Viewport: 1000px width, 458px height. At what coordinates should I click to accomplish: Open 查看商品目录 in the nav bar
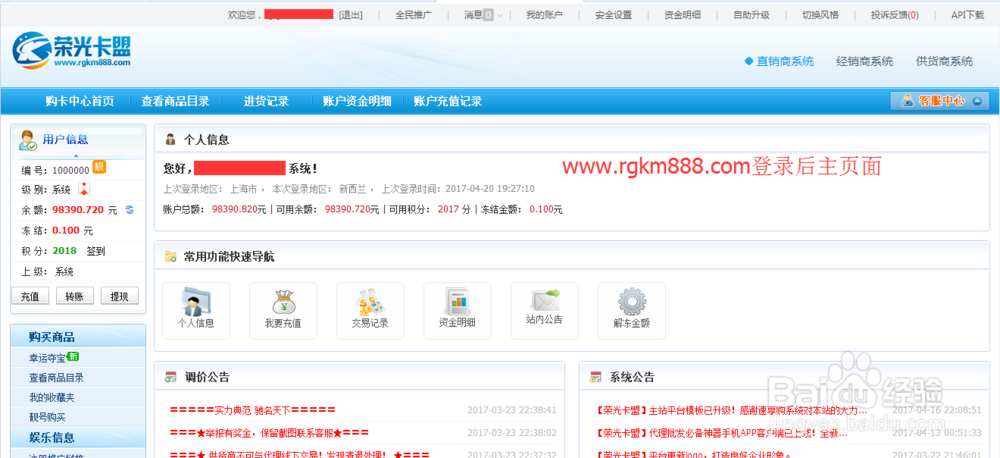pos(175,101)
